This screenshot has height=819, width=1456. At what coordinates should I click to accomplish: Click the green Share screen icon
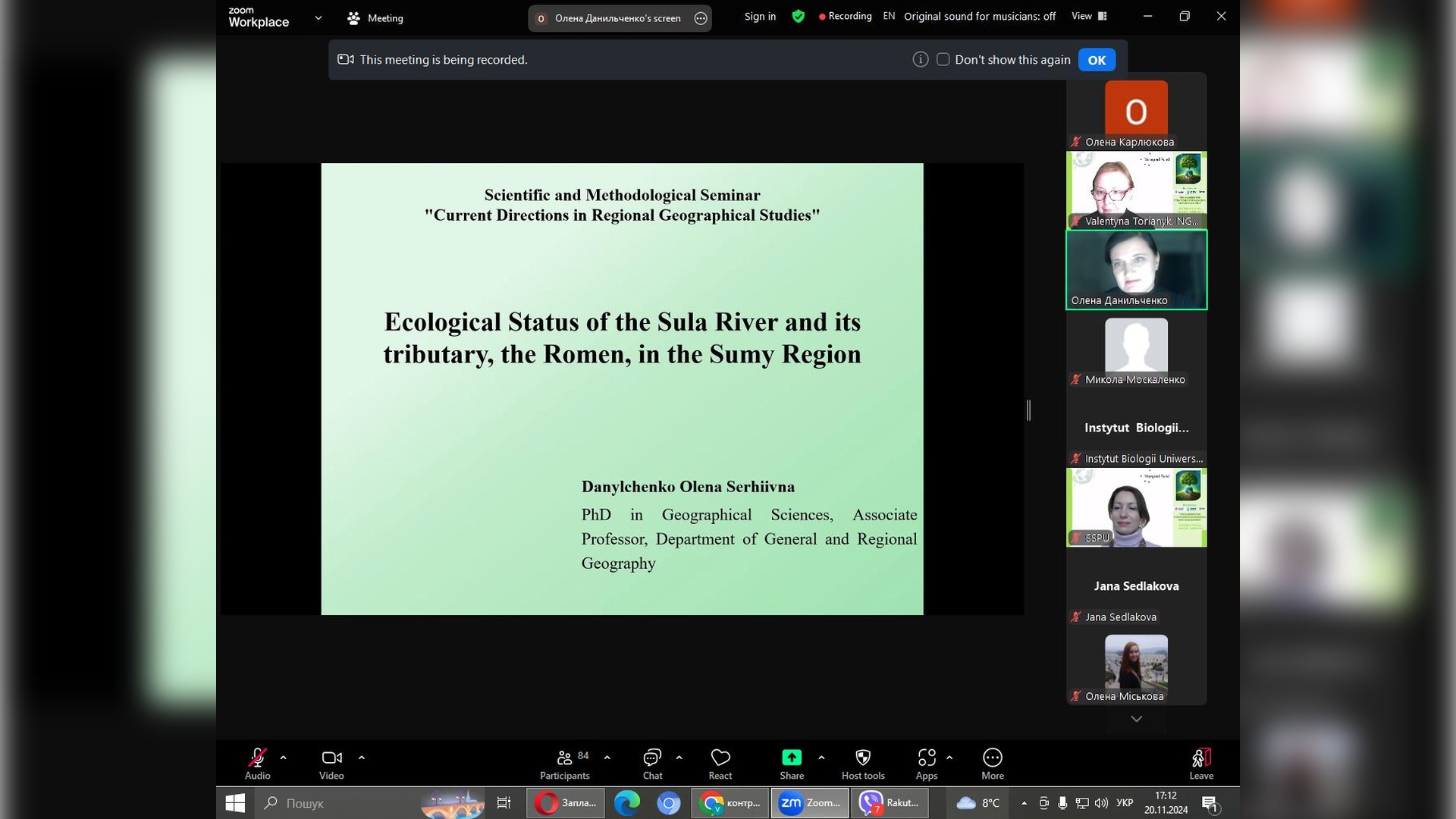(x=791, y=758)
